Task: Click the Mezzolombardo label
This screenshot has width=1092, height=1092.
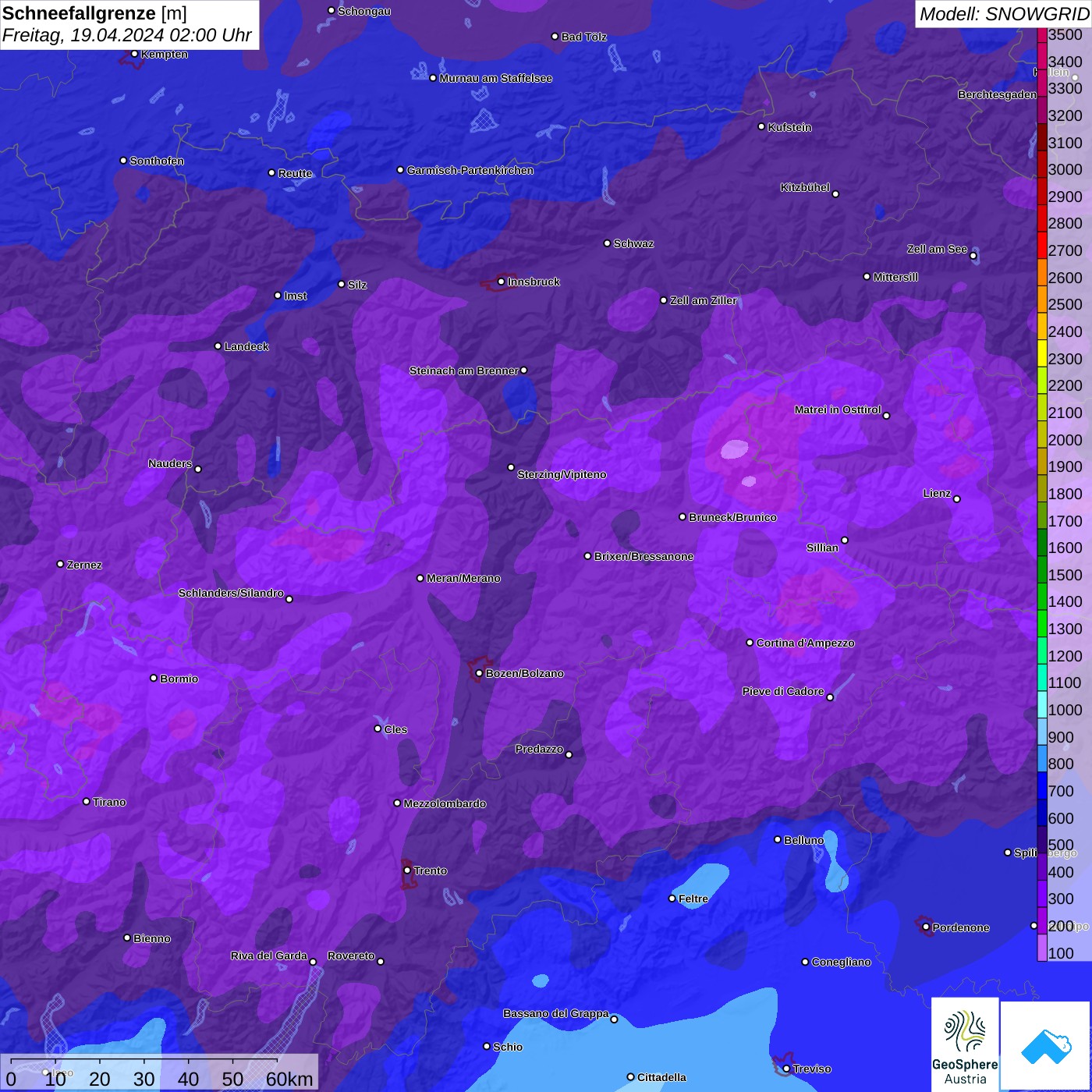Action: coord(445,803)
